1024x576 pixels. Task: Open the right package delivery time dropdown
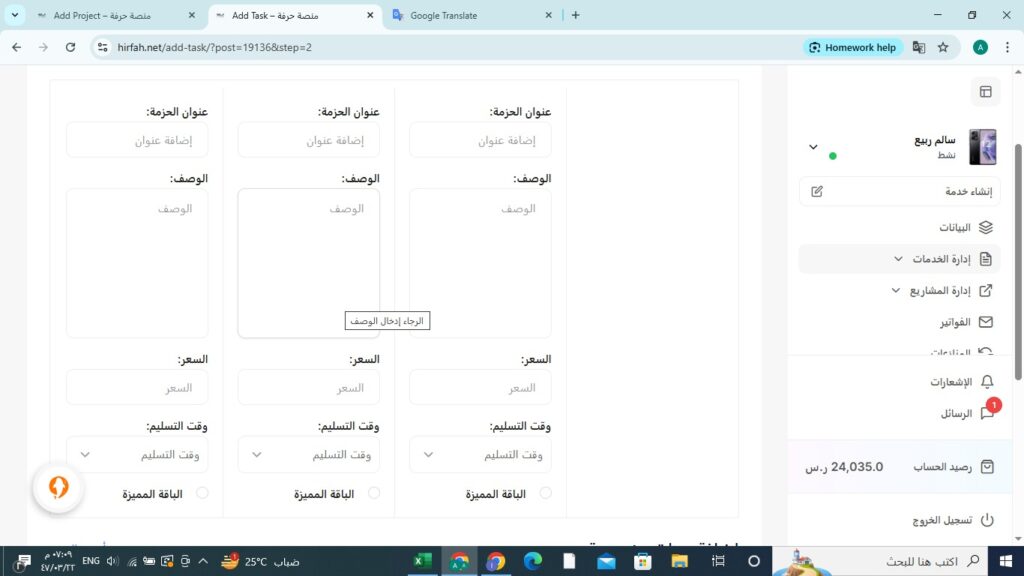tap(480, 454)
